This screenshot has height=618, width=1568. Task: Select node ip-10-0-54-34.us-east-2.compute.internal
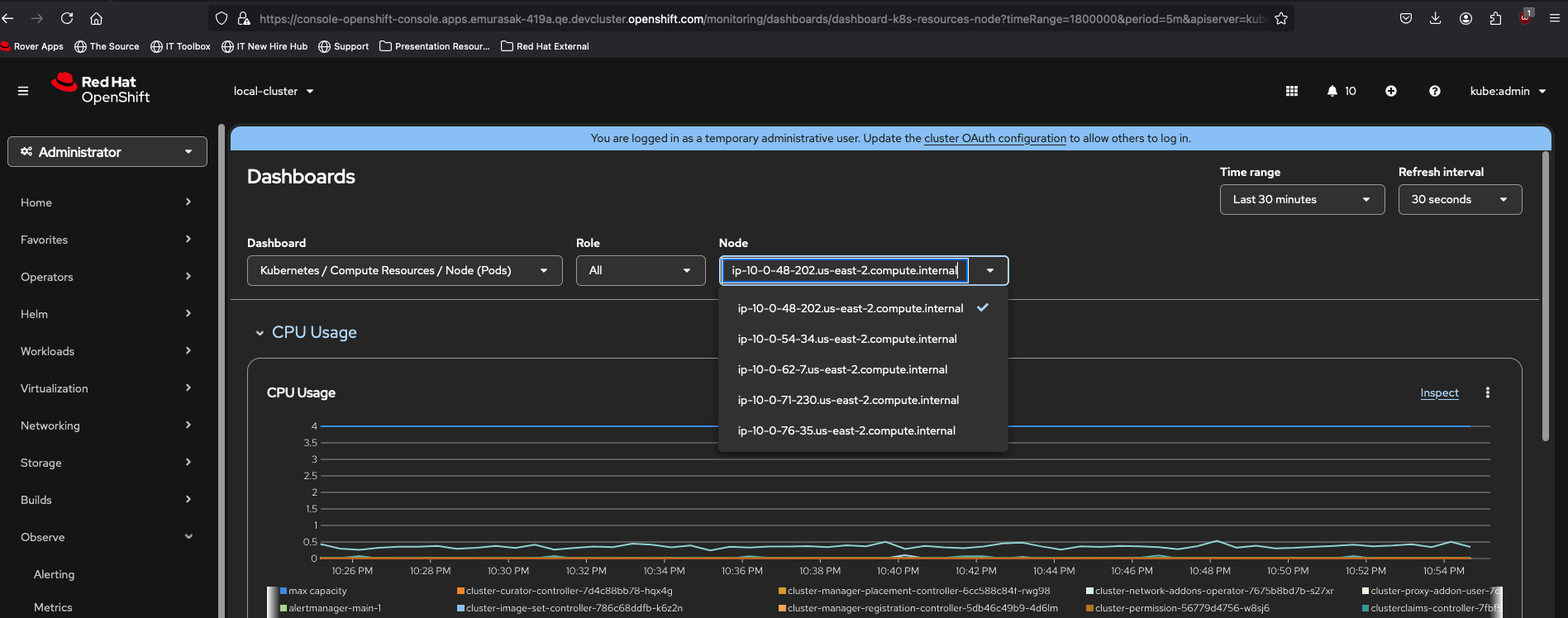[847, 339]
